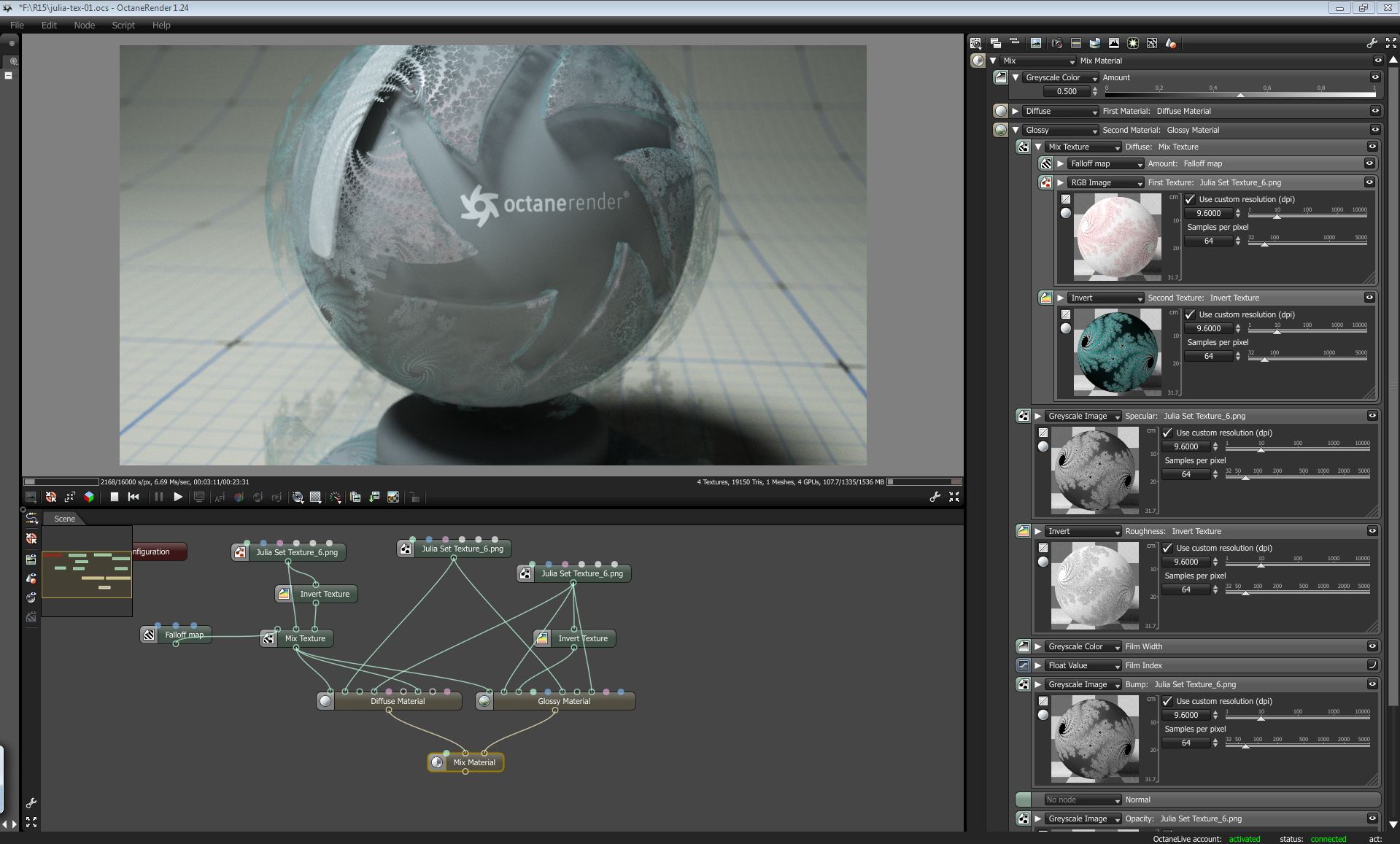Click the camera icon in node inspector toolbar
Image resolution: width=1400 pixels, height=844 pixels.
pos(1056,43)
